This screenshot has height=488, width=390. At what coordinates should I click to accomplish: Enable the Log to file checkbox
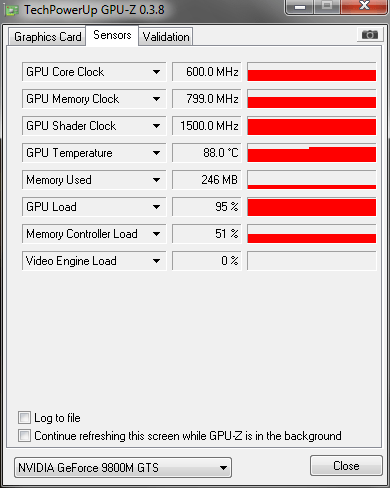tap(24, 418)
